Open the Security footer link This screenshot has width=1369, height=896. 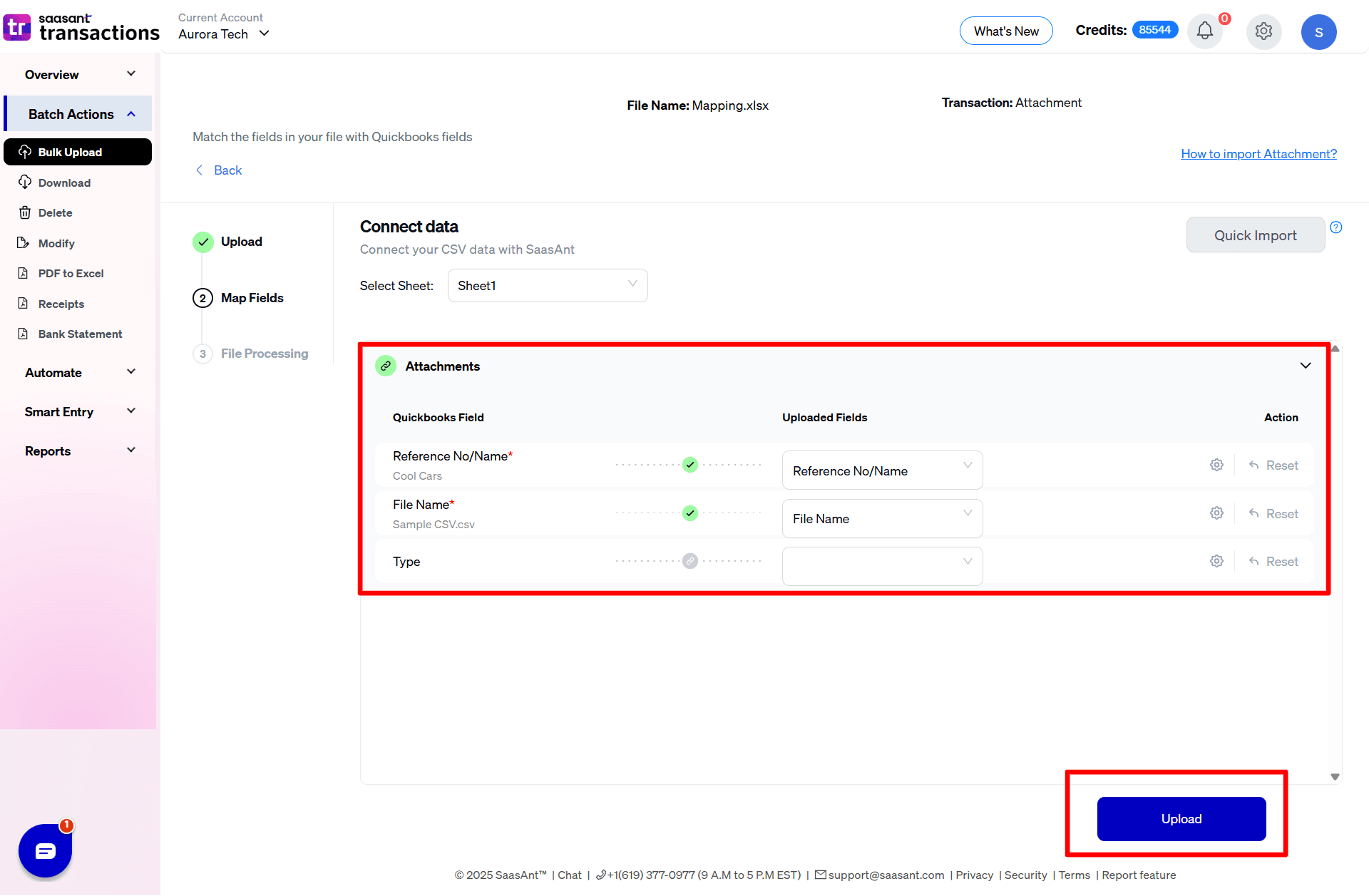click(1025, 875)
